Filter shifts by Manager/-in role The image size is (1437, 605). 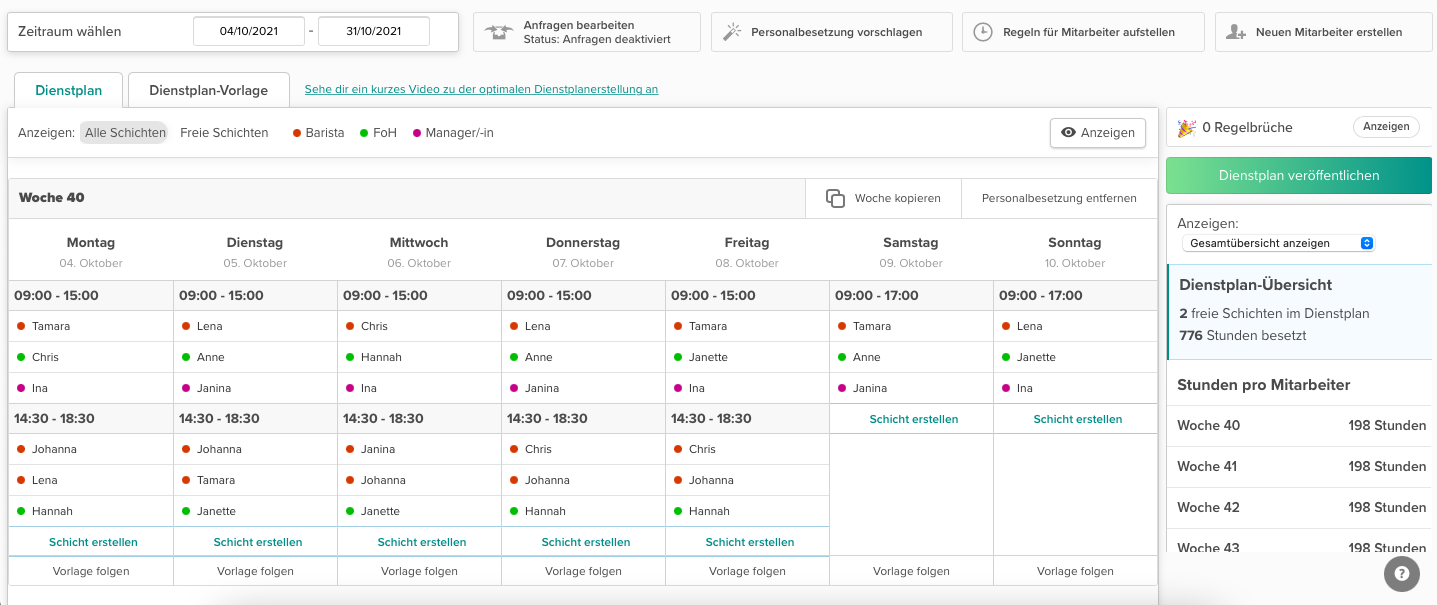coord(453,132)
